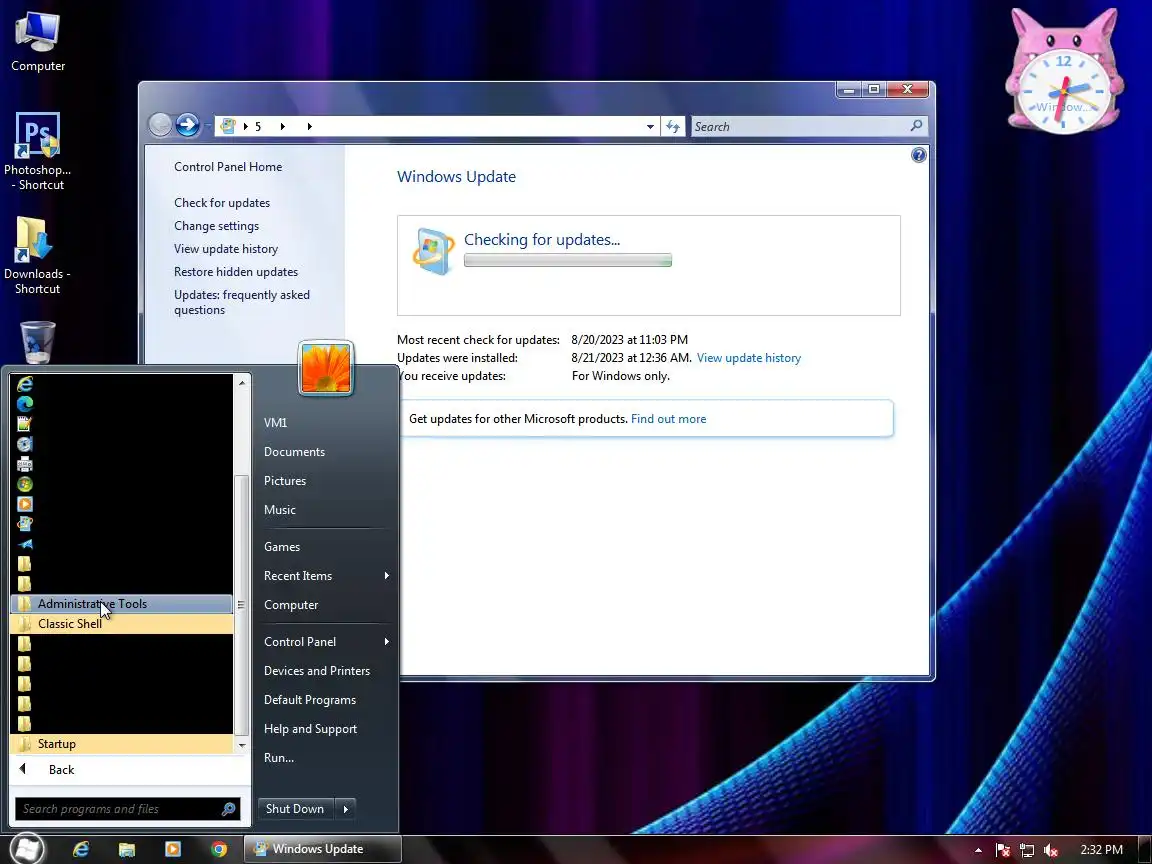This screenshot has height=864, width=1152.
Task: Open orange Media Player icon in Start menu list
Action: pyautogui.click(x=25, y=504)
